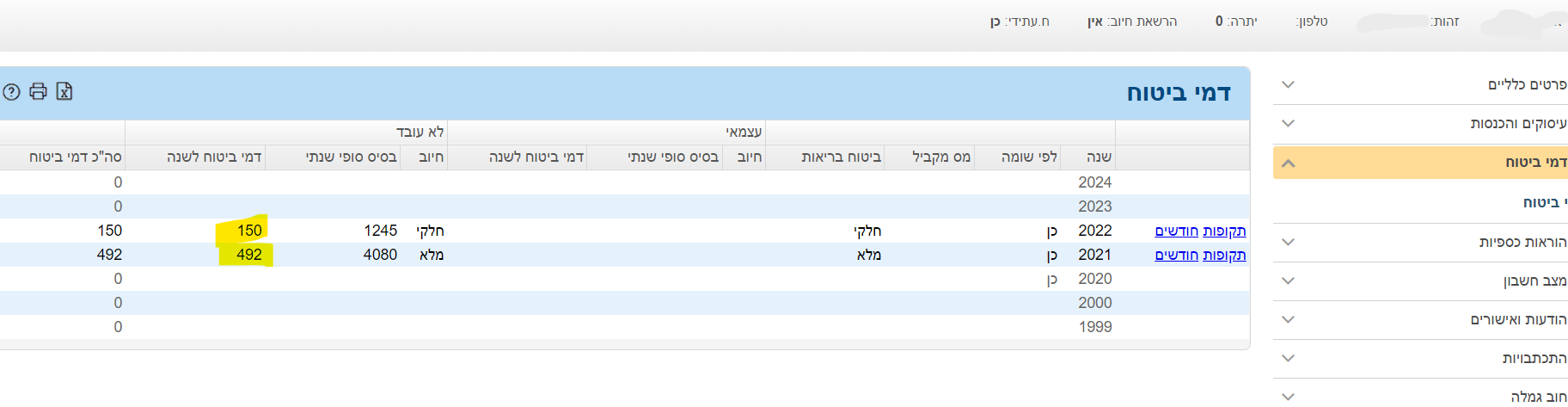Expand the הוראות כספיות section
This screenshot has height=407, width=1568.
click(1288, 242)
